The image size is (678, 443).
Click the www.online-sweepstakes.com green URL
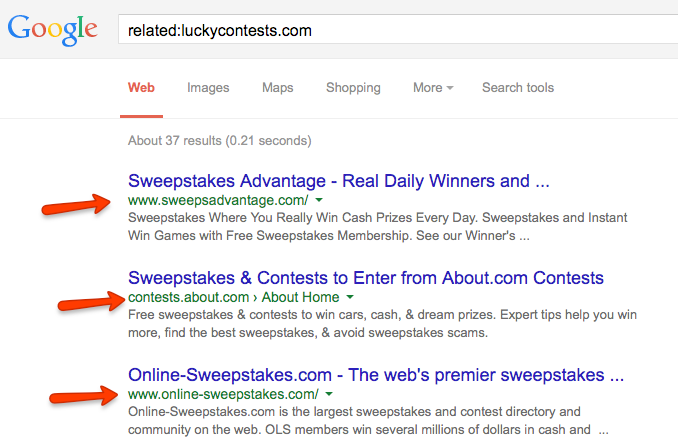pyautogui.click(x=223, y=394)
